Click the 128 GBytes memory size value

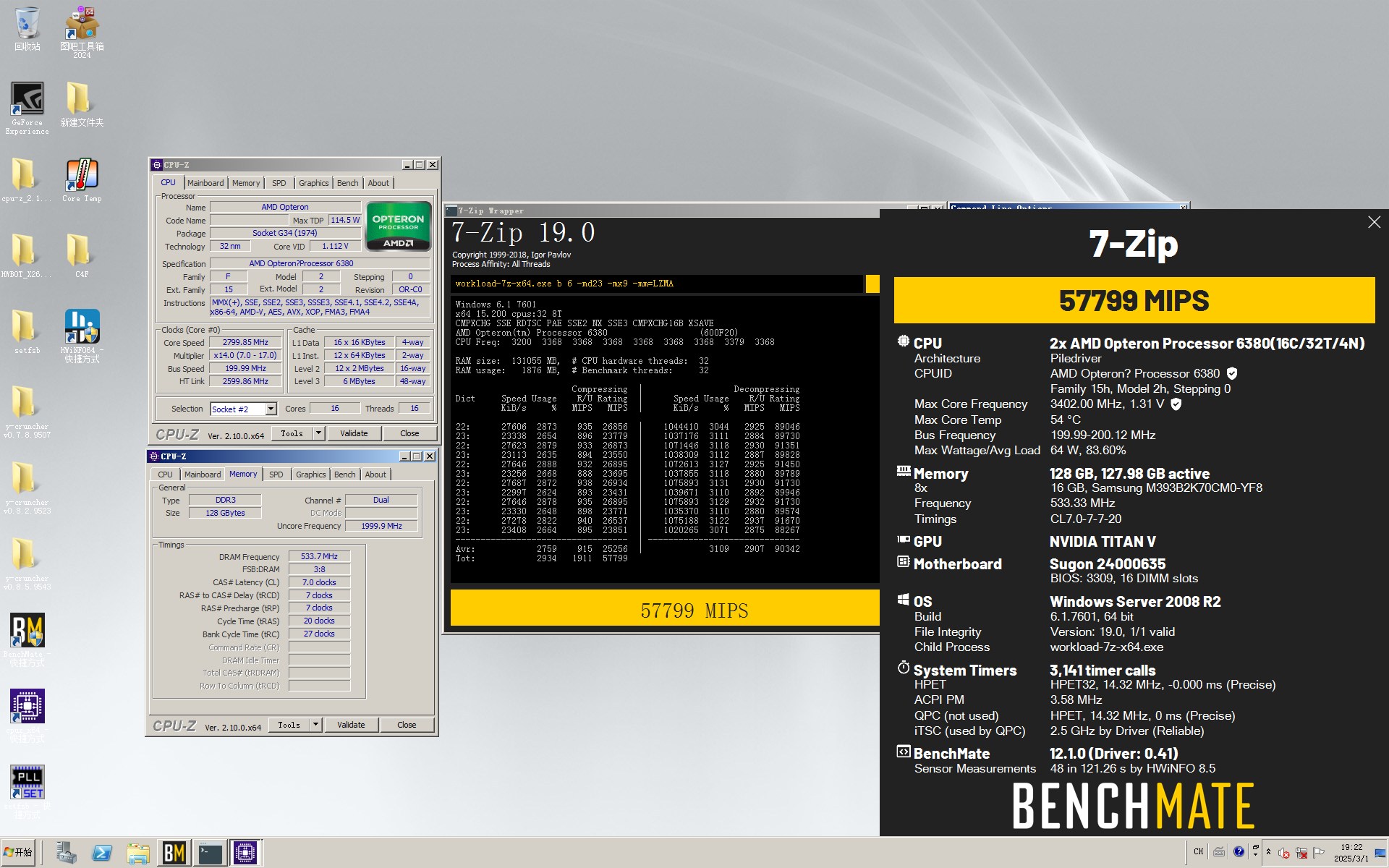point(225,513)
